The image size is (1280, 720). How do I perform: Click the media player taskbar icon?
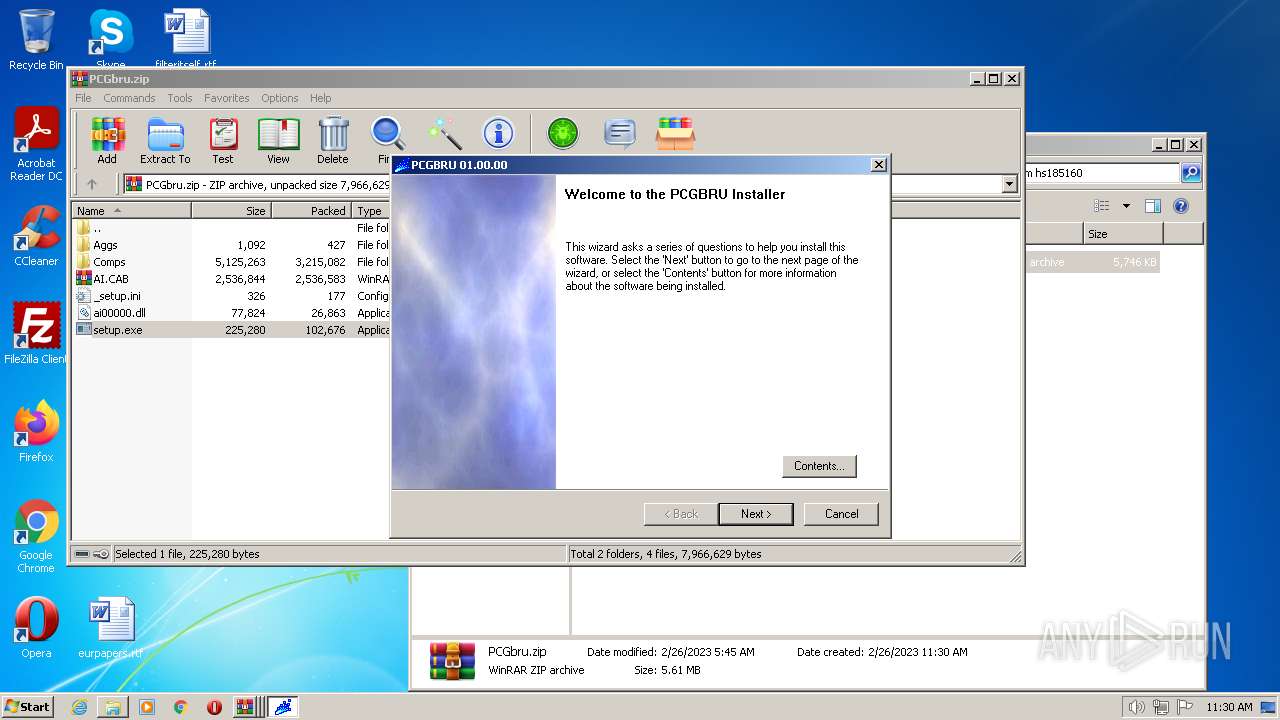[x=147, y=707]
